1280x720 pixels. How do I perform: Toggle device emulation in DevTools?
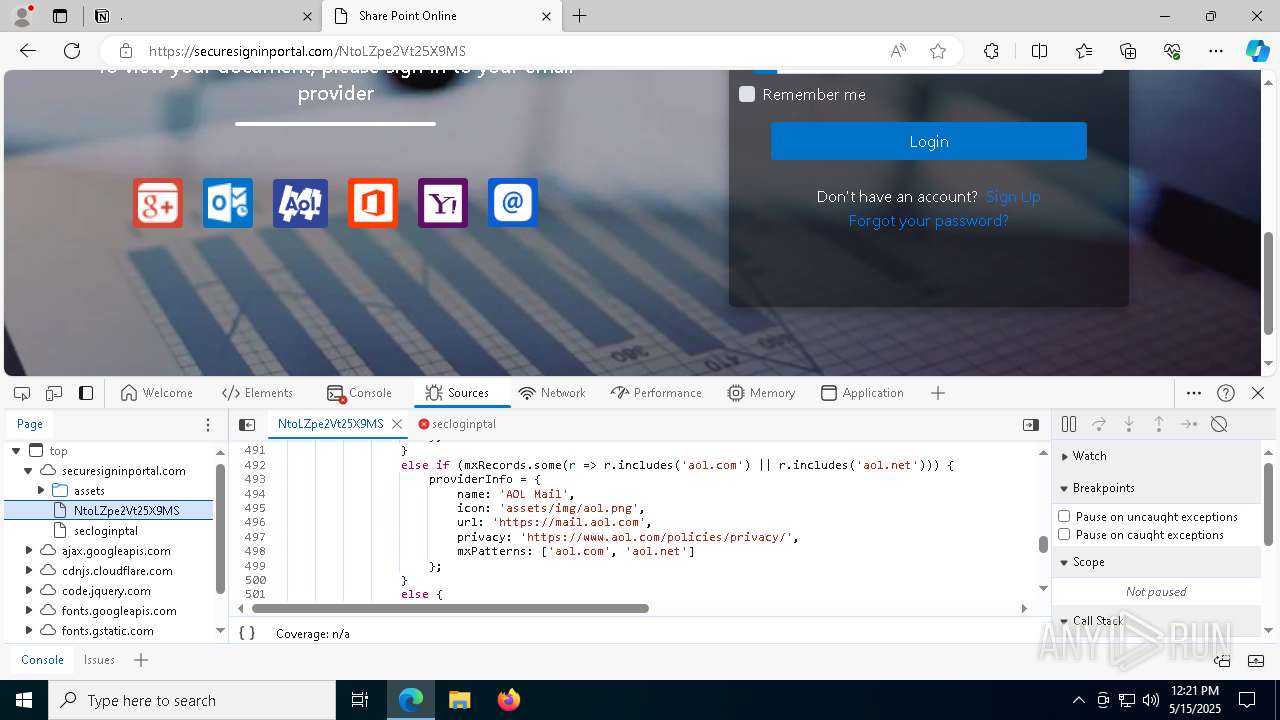pos(54,393)
